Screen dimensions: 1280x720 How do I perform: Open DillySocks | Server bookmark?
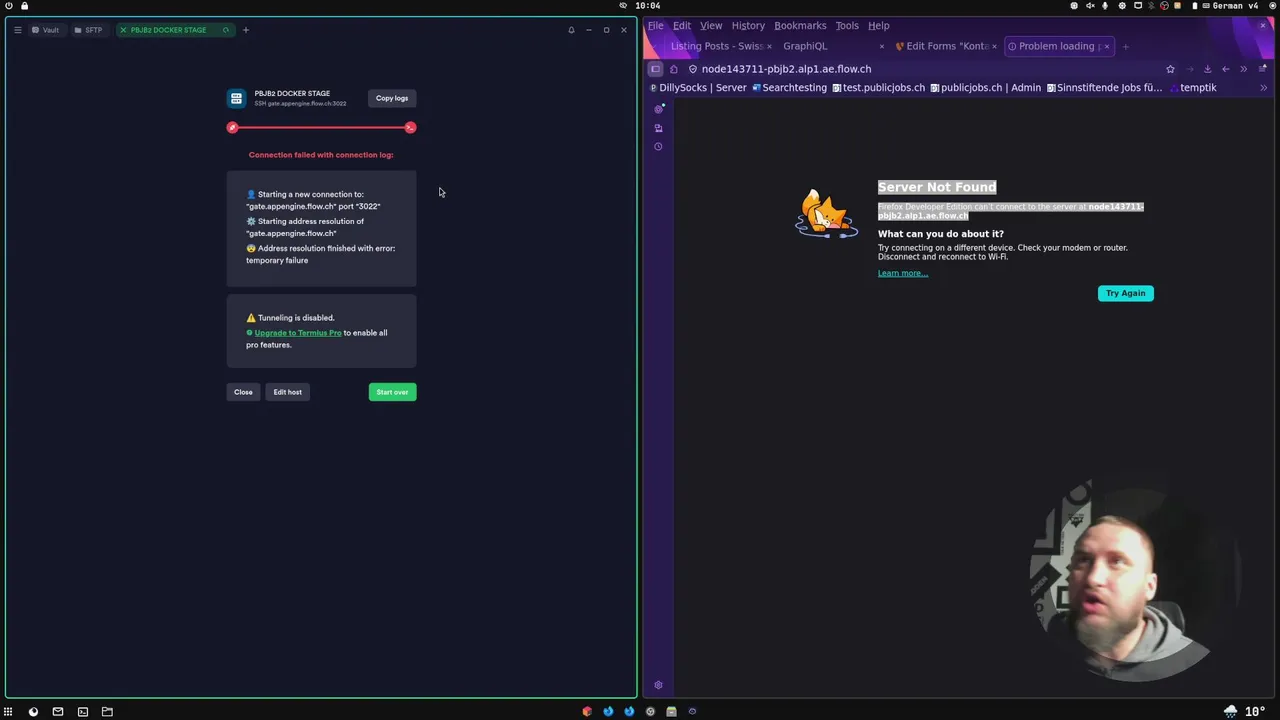pos(699,88)
